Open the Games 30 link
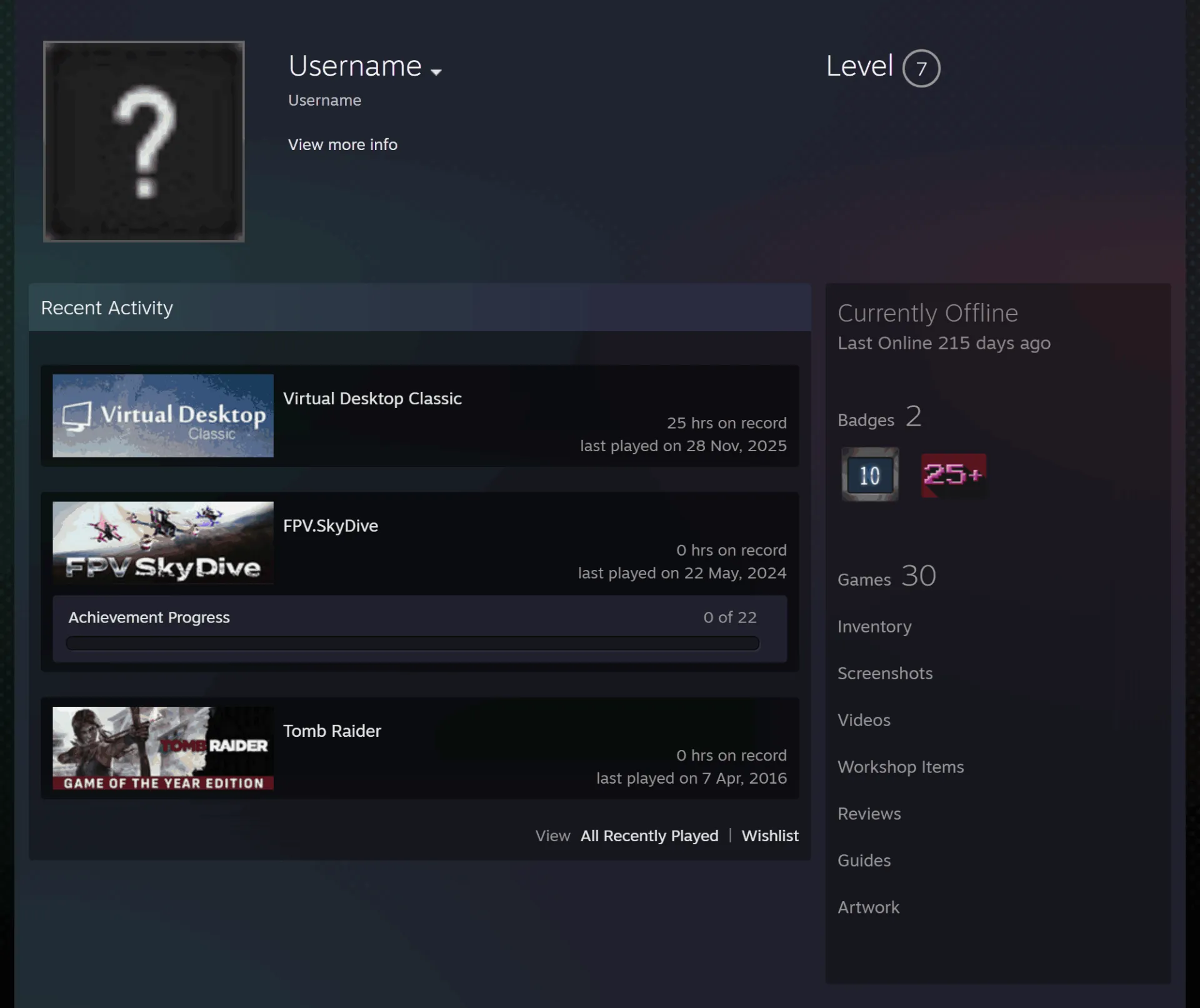The width and height of the screenshot is (1200, 1008). coord(887,576)
